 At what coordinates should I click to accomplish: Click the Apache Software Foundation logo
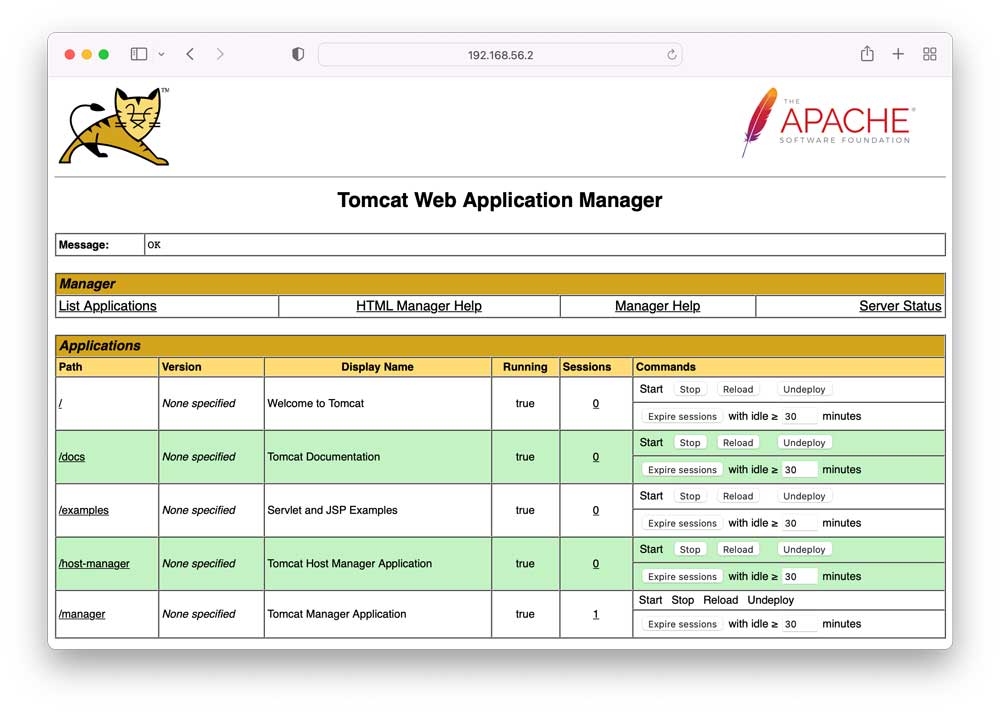tap(828, 122)
